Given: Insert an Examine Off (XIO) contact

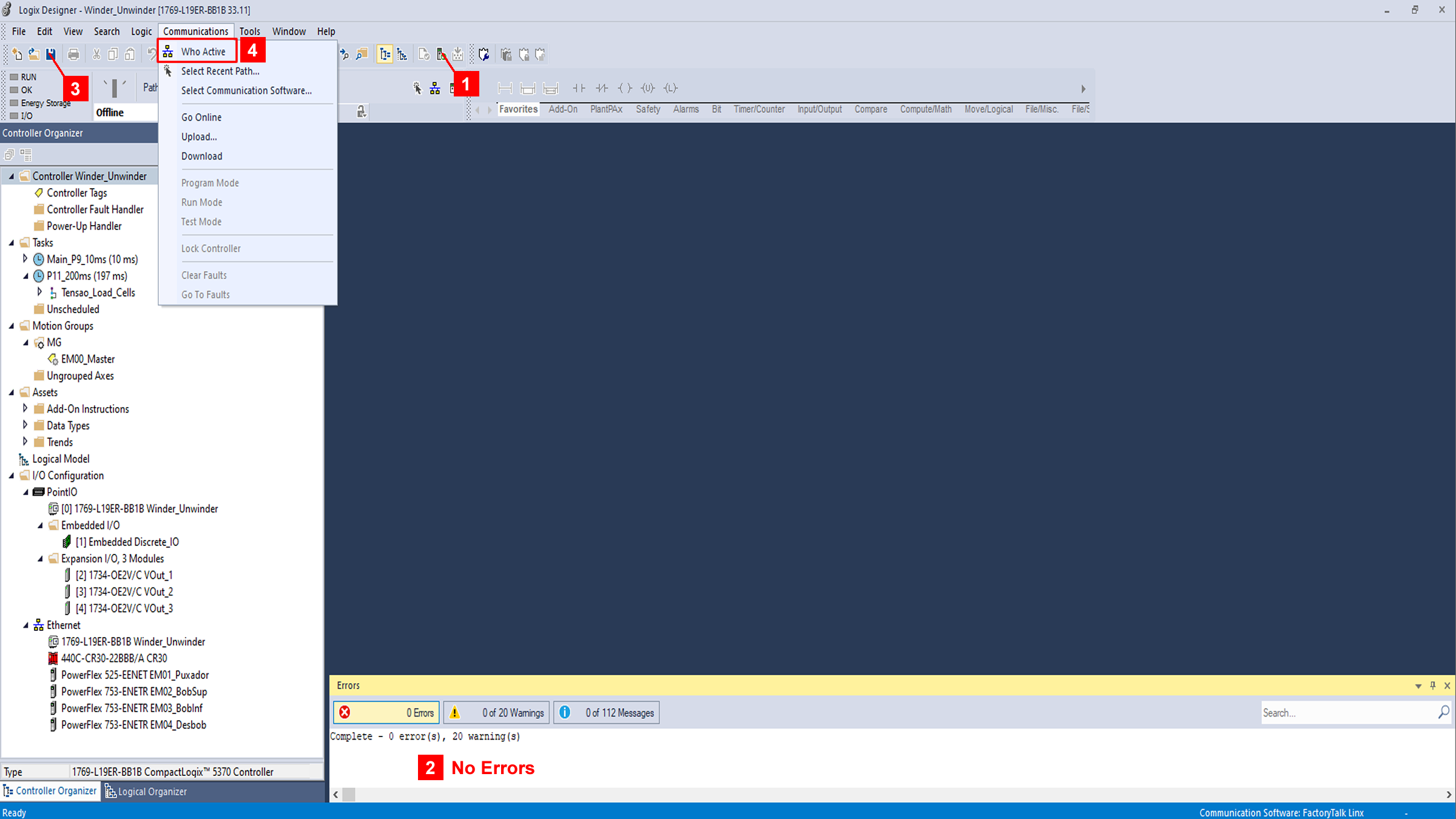Looking at the screenshot, I should [x=602, y=89].
